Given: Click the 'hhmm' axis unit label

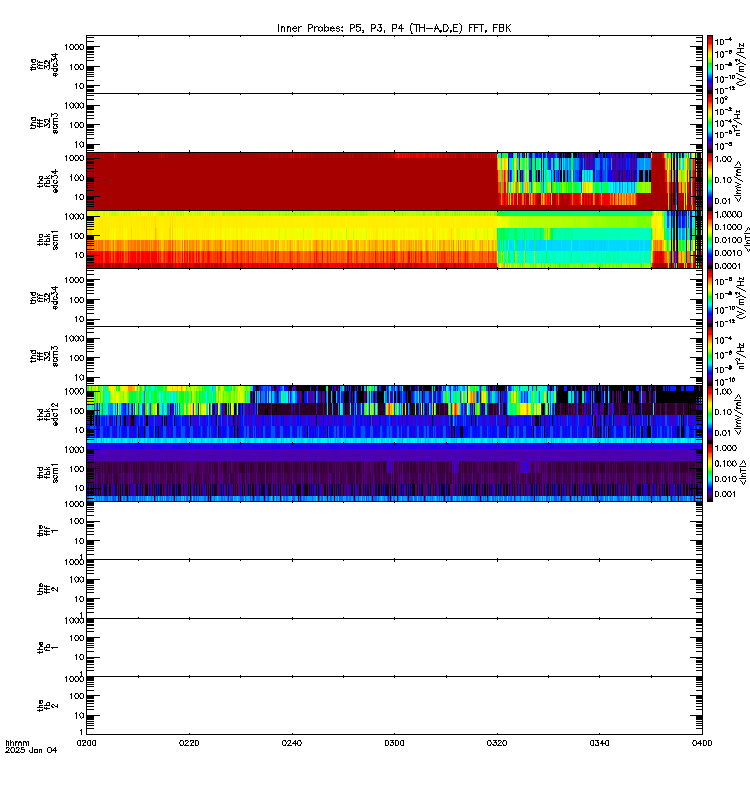Looking at the screenshot, I should [17, 743].
